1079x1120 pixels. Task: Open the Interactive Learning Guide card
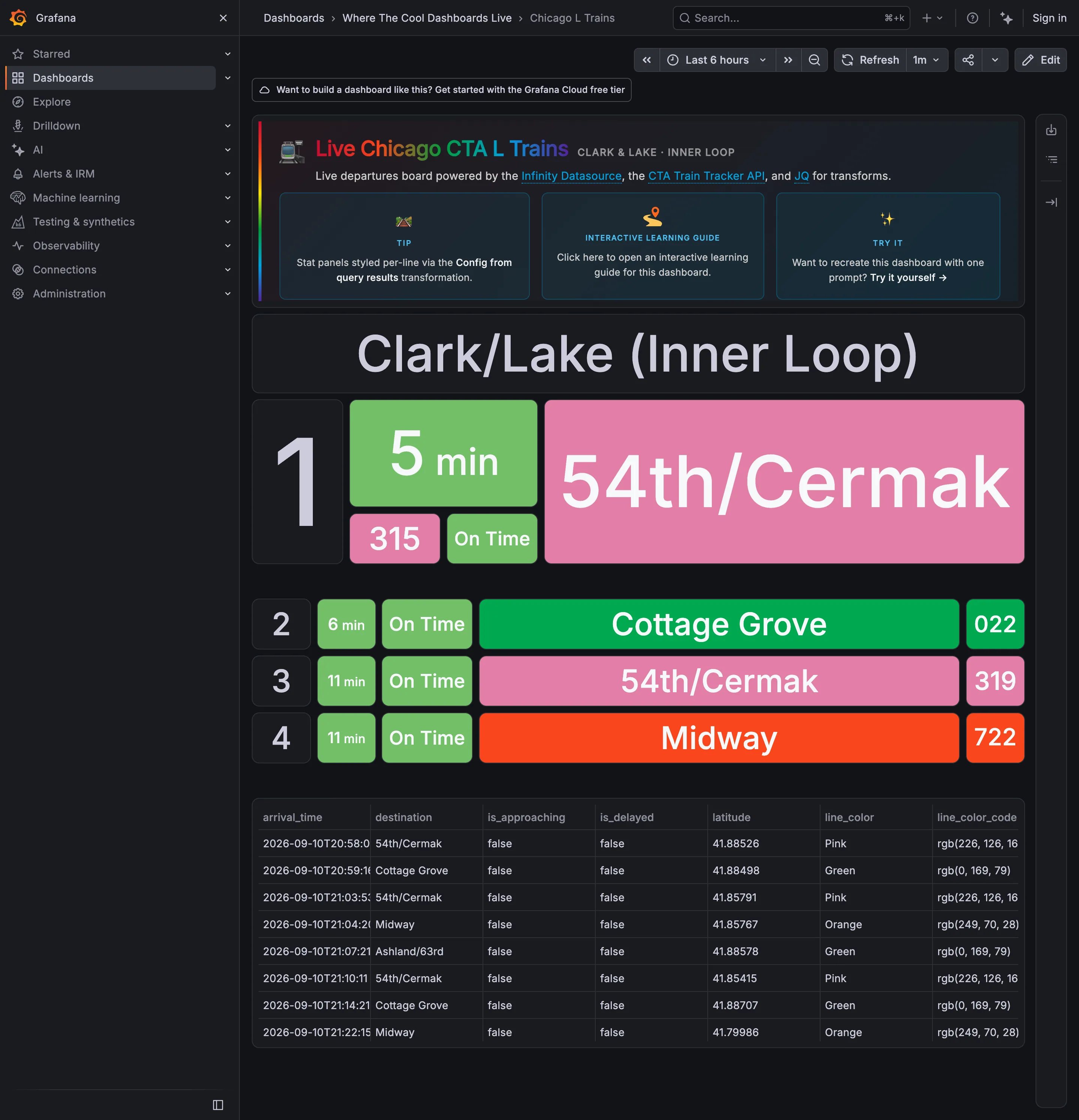tap(653, 246)
